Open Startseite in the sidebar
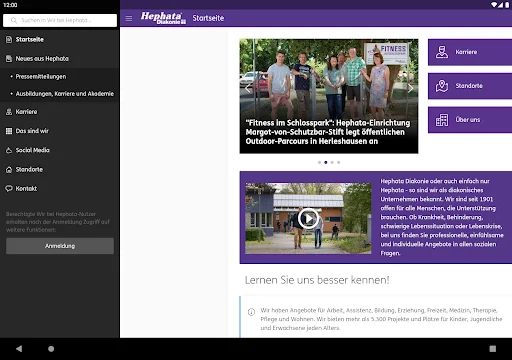Screen dimensions: 512x360 click(60, 40)
